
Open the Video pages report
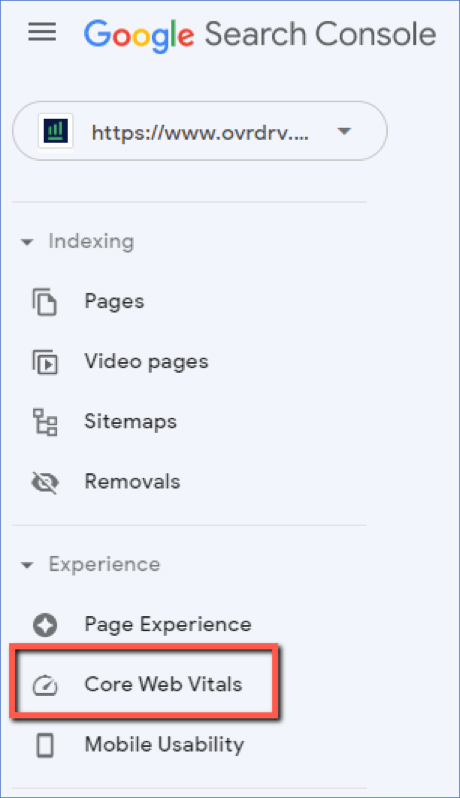[147, 362]
